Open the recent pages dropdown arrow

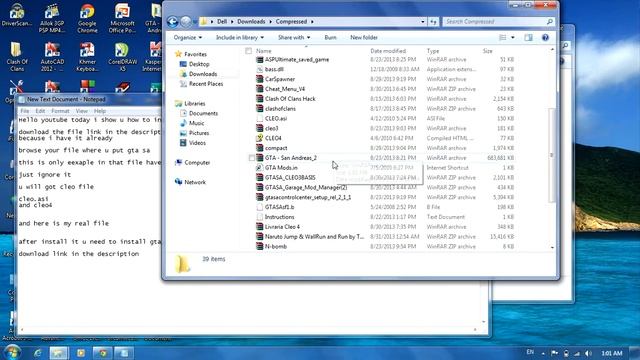click(195, 22)
